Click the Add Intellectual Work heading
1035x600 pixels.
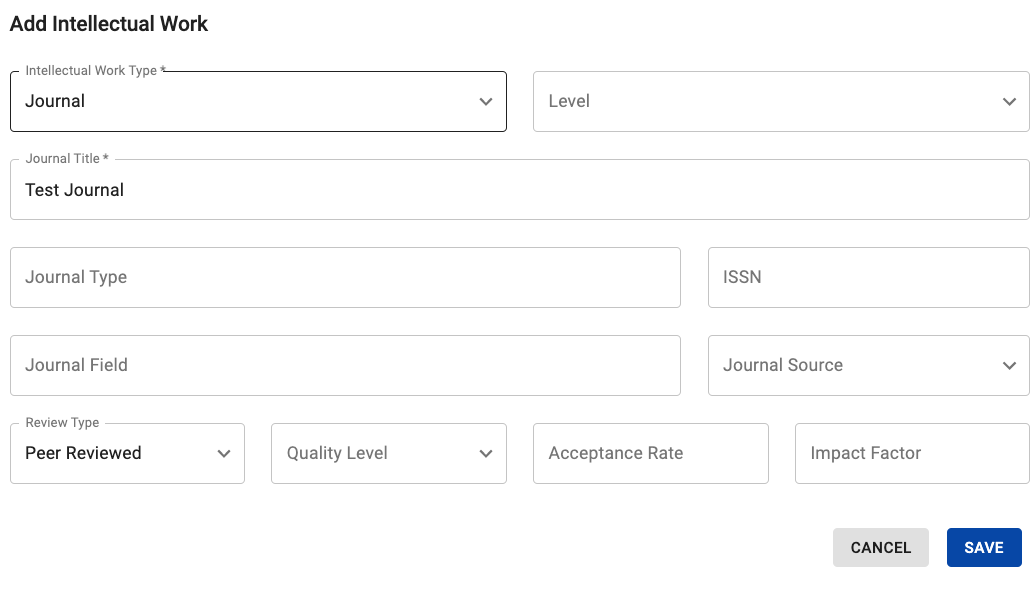click(x=109, y=24)
